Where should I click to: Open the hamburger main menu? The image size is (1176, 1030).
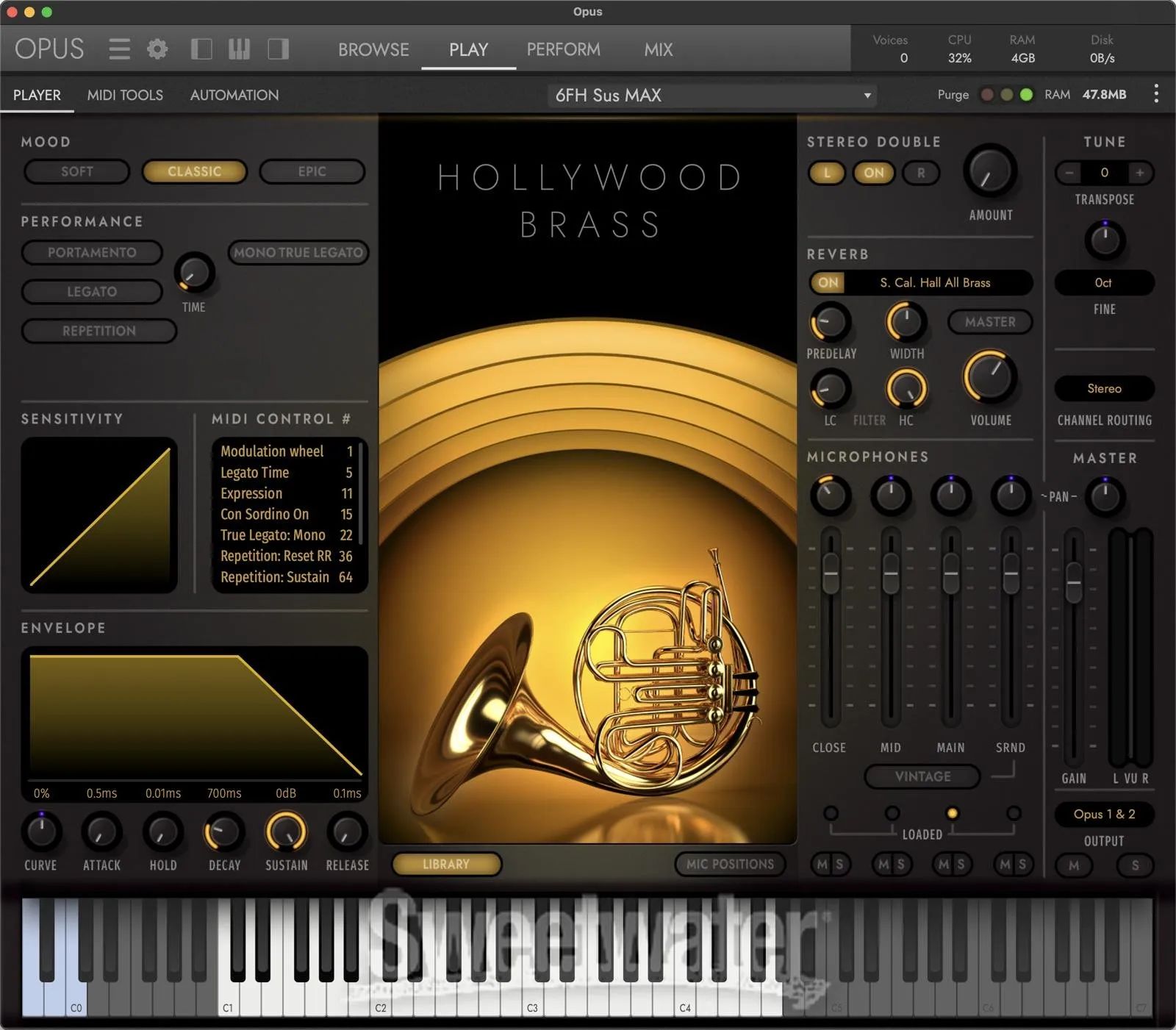[119, 49]
